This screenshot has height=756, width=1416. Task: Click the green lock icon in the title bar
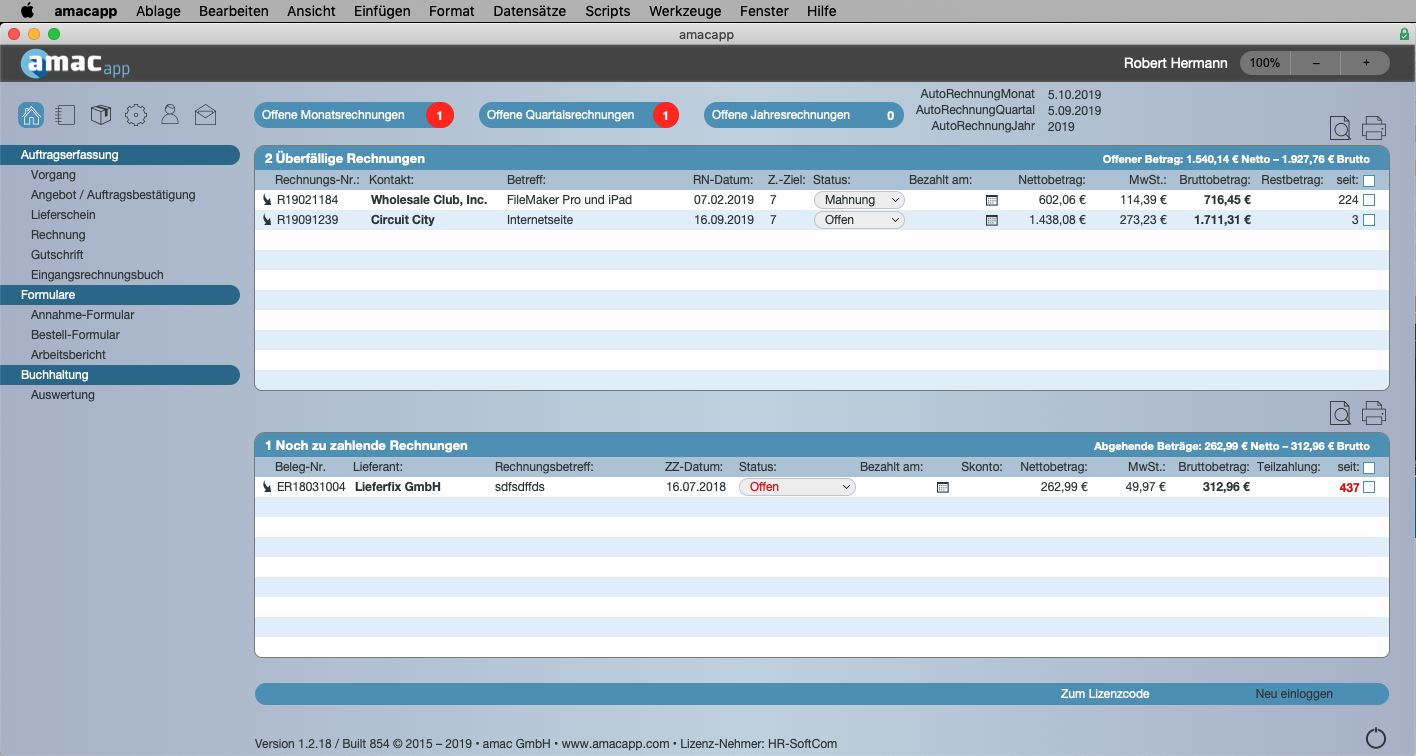(1405, 34)
